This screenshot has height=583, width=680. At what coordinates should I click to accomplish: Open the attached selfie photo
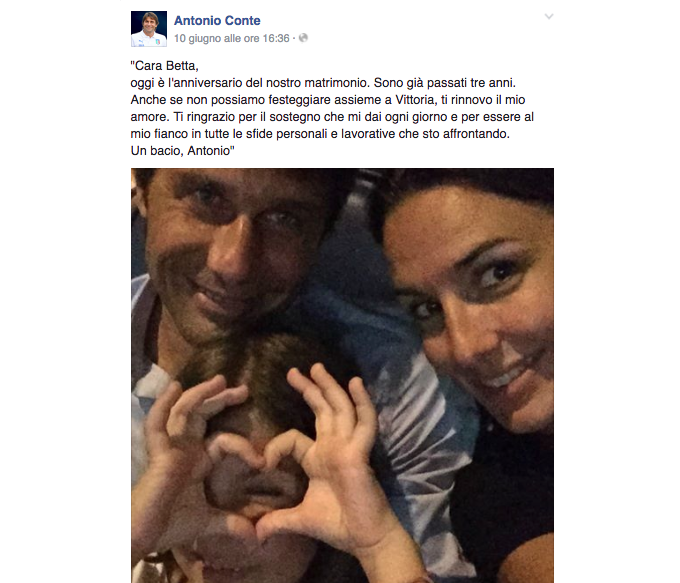(342, 375)
